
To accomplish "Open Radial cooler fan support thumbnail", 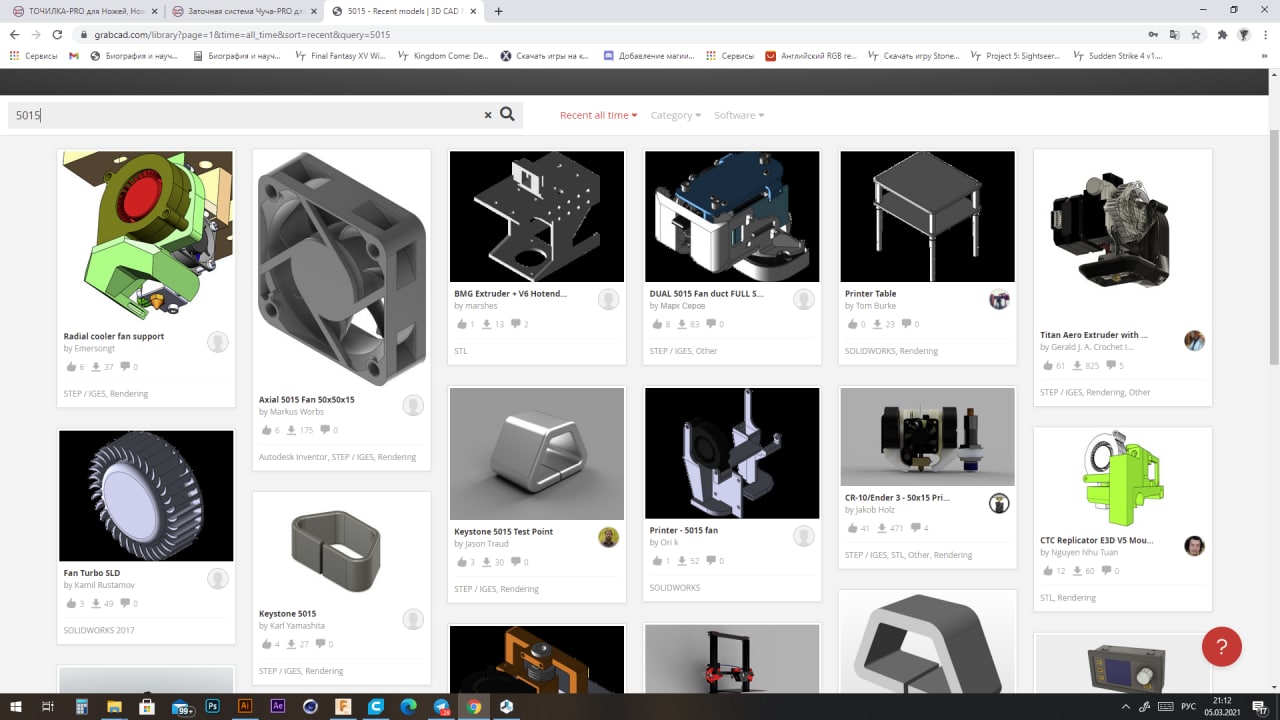I will tap(146, 235).
